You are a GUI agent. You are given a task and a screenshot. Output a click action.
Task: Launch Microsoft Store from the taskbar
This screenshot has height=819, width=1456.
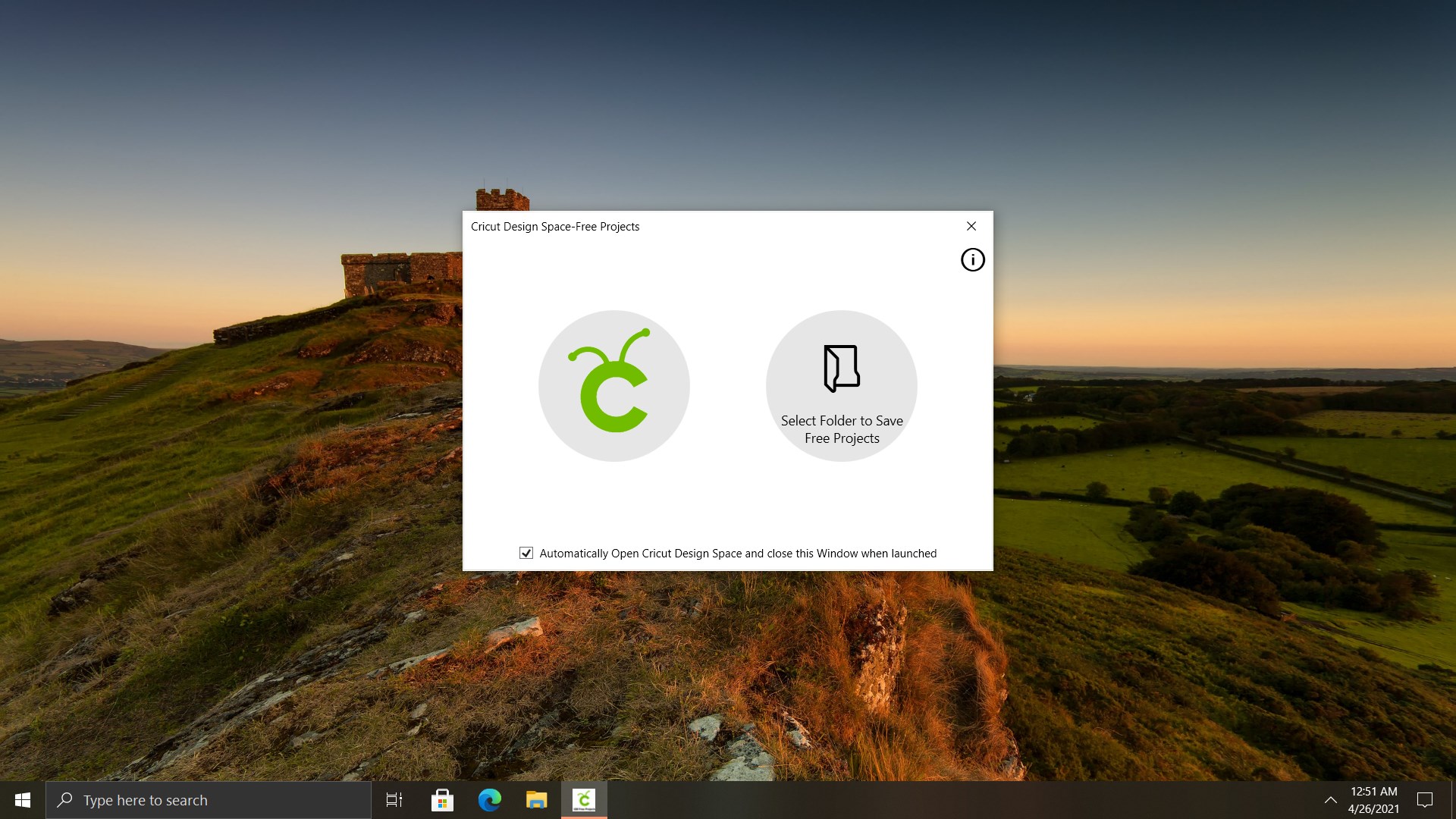click(x=442, y=800)
